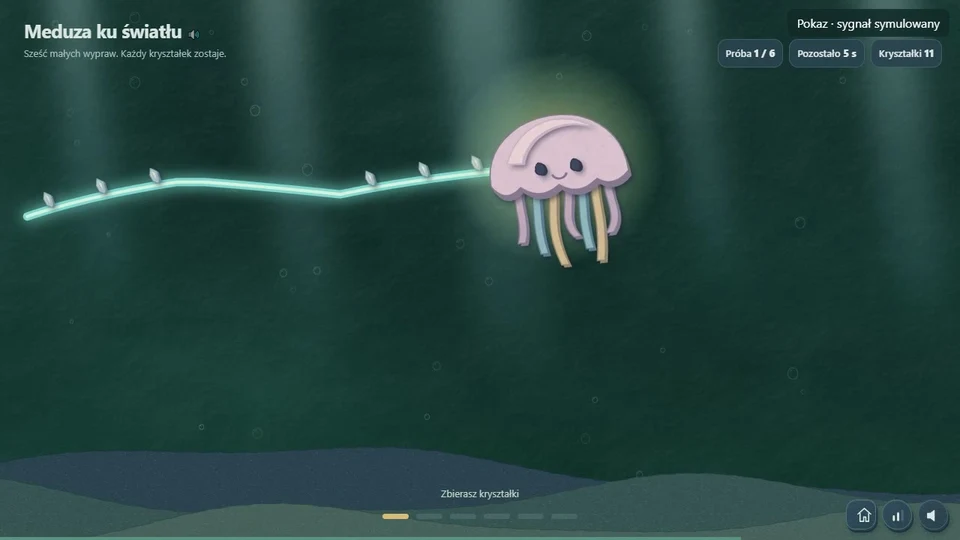
Task: Click the Kryształki 11 counter
Action: [x=906, y=54]
